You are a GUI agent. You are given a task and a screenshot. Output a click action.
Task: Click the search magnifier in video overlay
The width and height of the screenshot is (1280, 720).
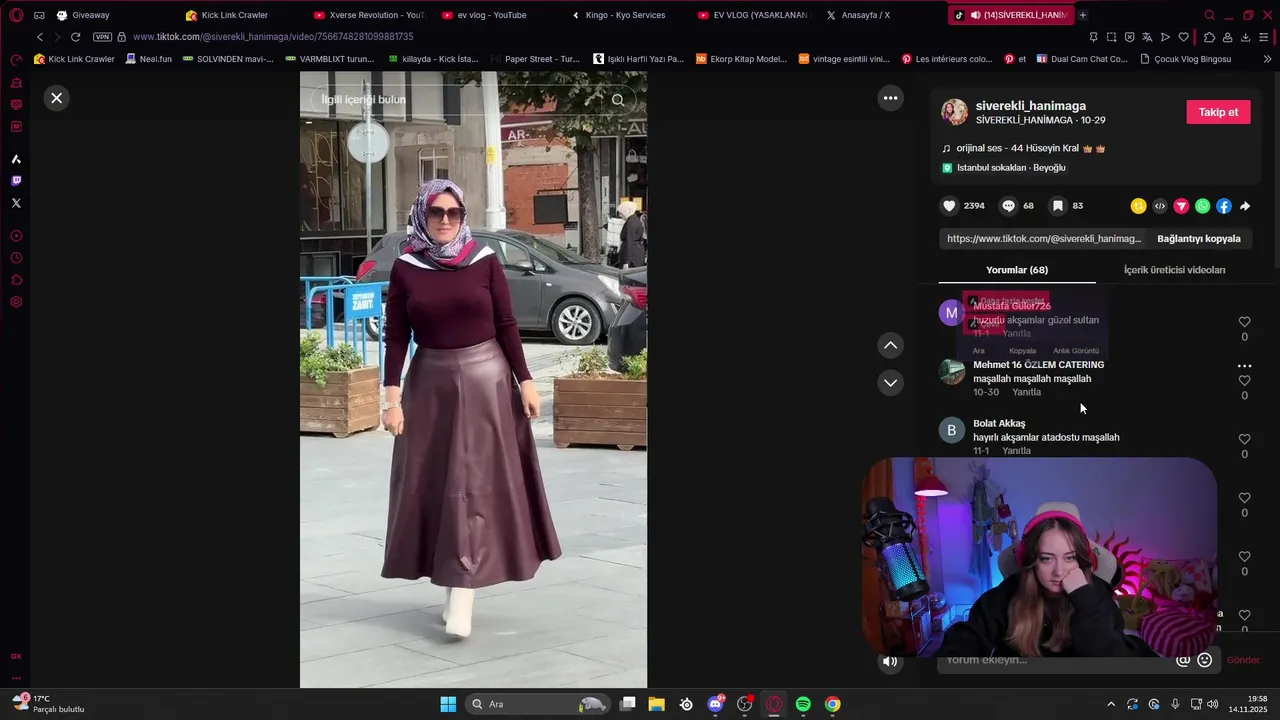[618, 99]
